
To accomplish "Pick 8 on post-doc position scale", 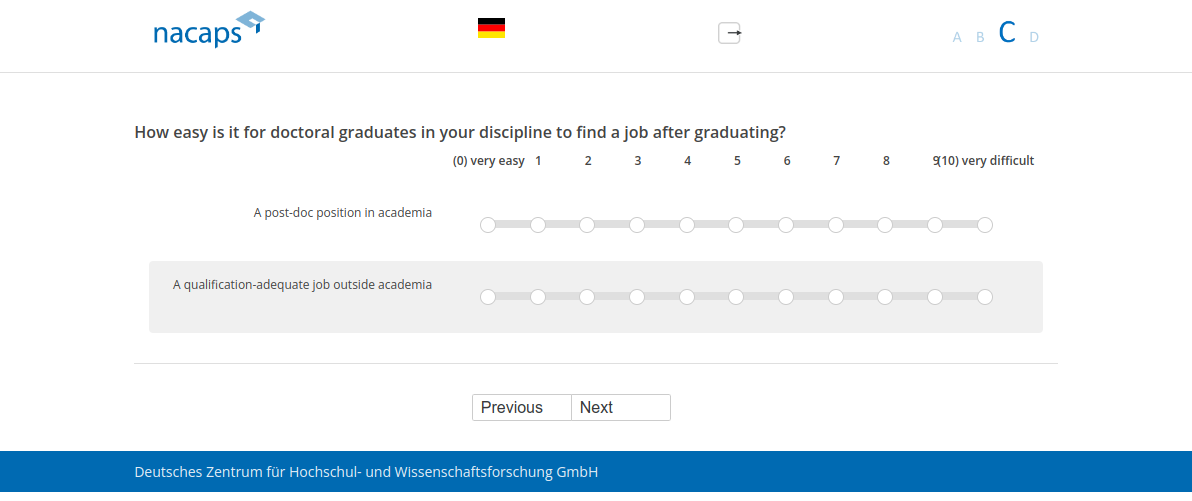I will coord(885,225).
